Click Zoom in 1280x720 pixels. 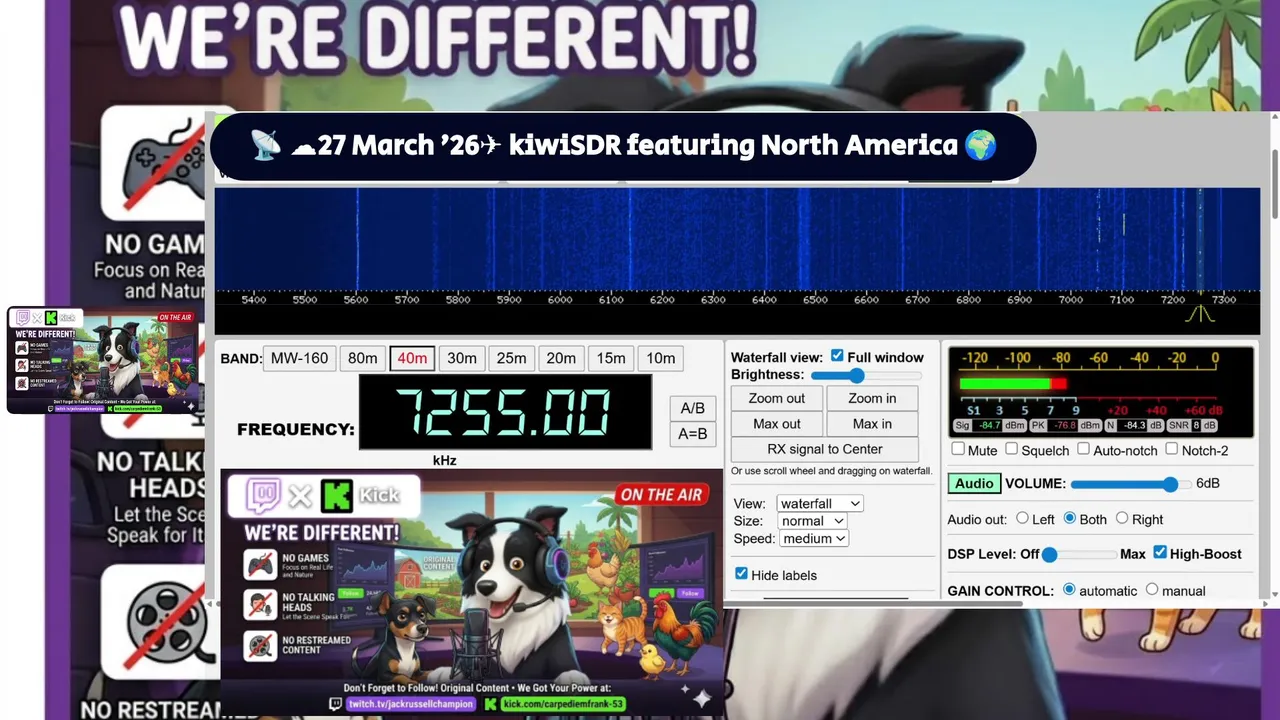pyautogui.click(x=872, y=398)
